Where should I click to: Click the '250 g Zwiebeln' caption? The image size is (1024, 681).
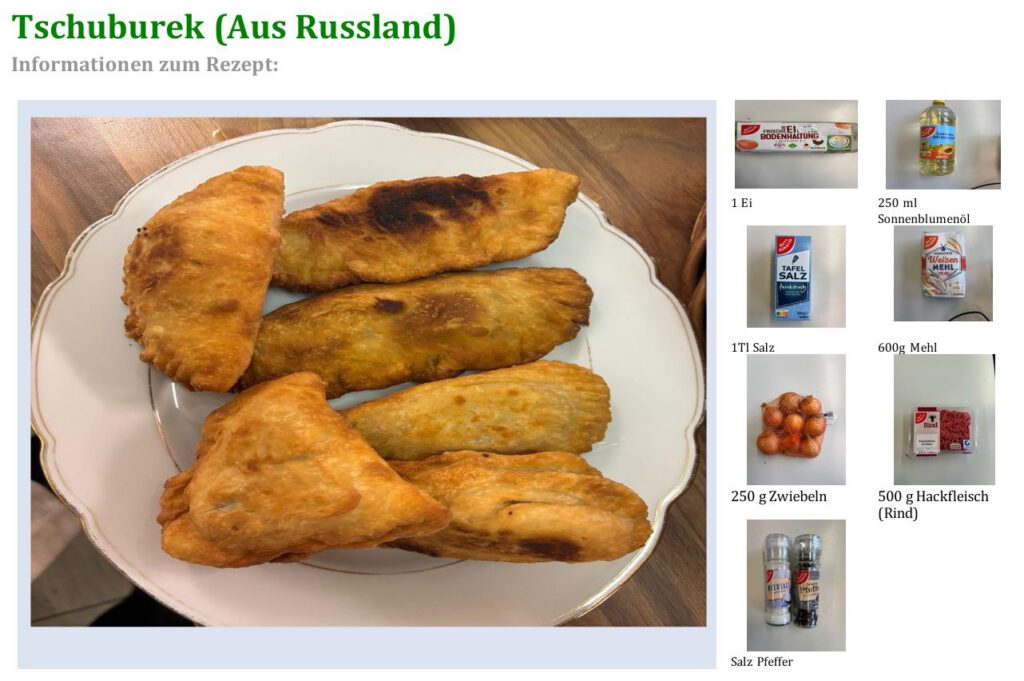point(779,497)
